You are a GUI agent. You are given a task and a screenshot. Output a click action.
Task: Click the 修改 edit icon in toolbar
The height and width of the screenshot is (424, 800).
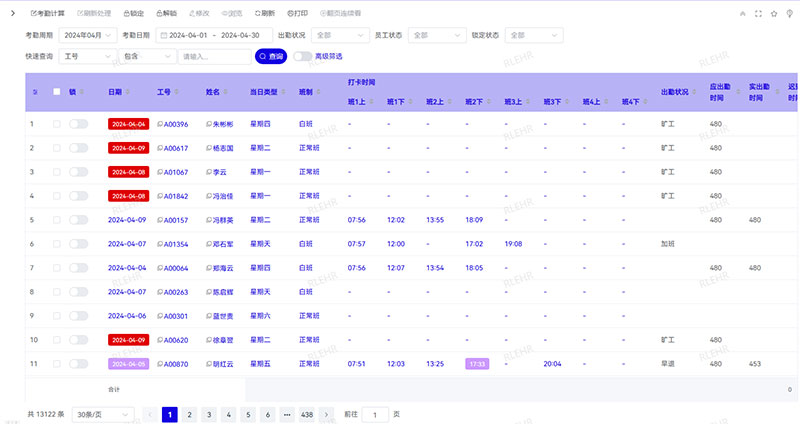192,13
